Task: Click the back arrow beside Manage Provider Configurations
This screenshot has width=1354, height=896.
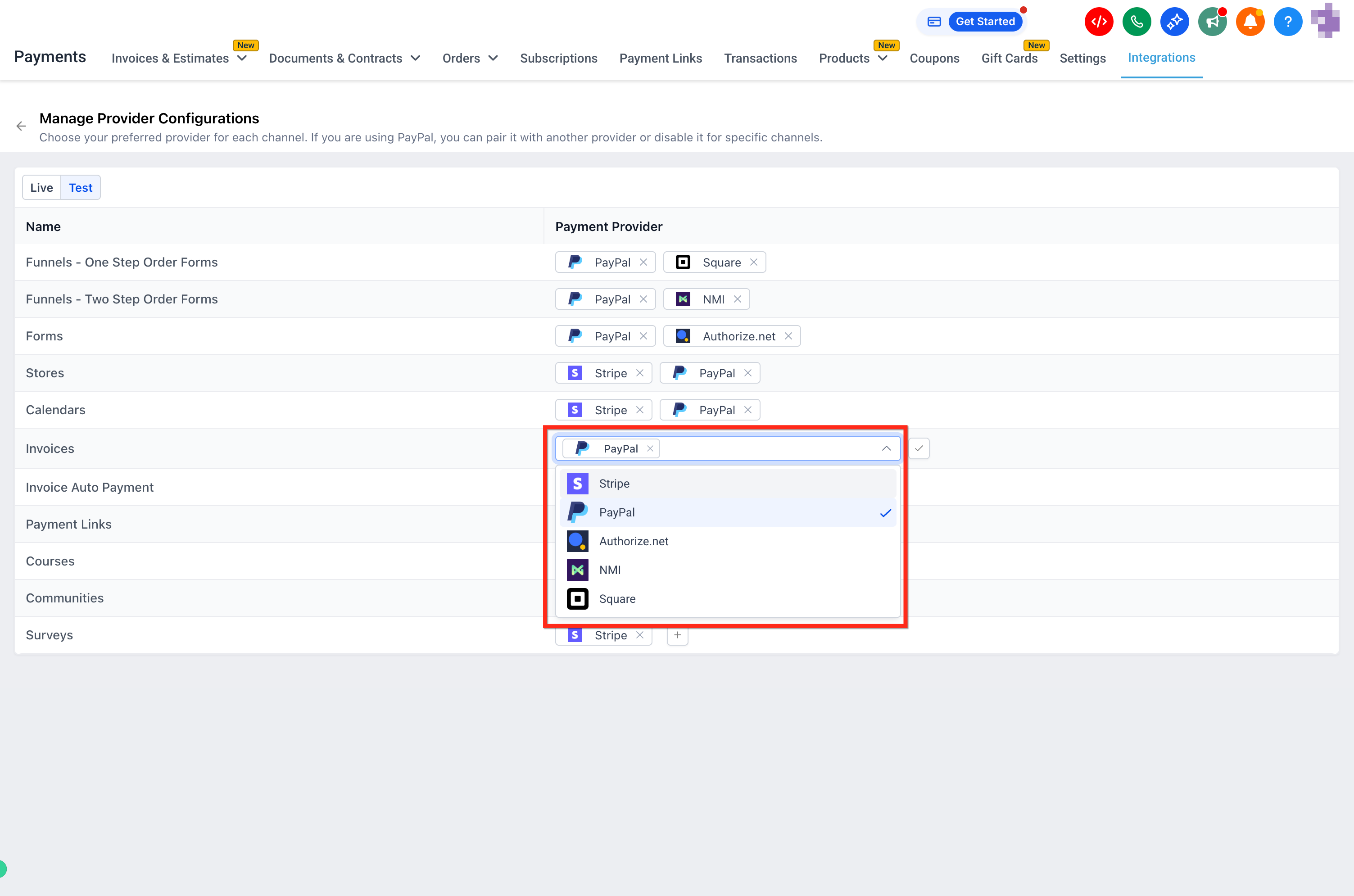Action: (21, 126)
